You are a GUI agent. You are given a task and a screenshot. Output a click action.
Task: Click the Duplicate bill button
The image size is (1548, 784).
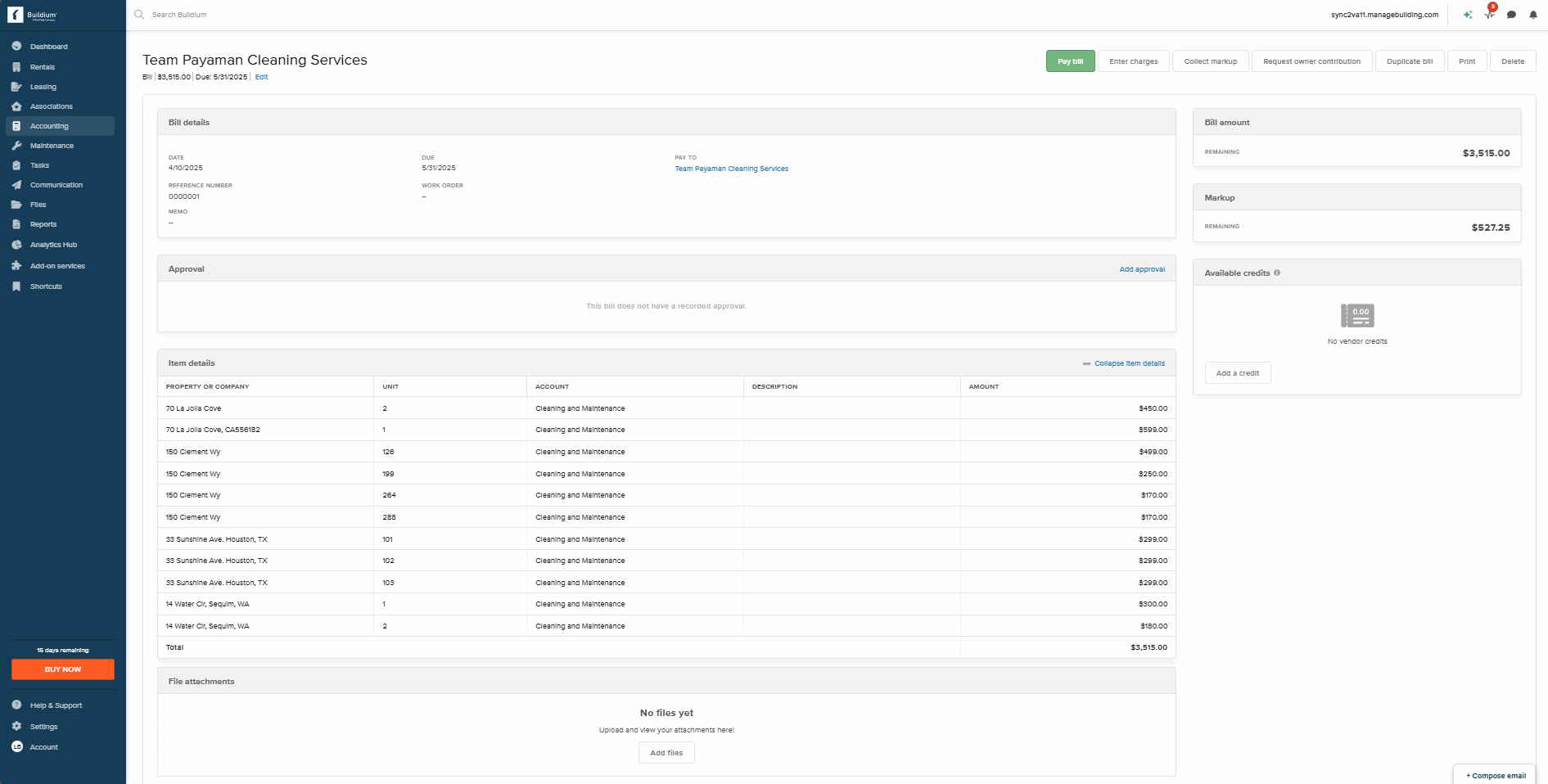1410,61
